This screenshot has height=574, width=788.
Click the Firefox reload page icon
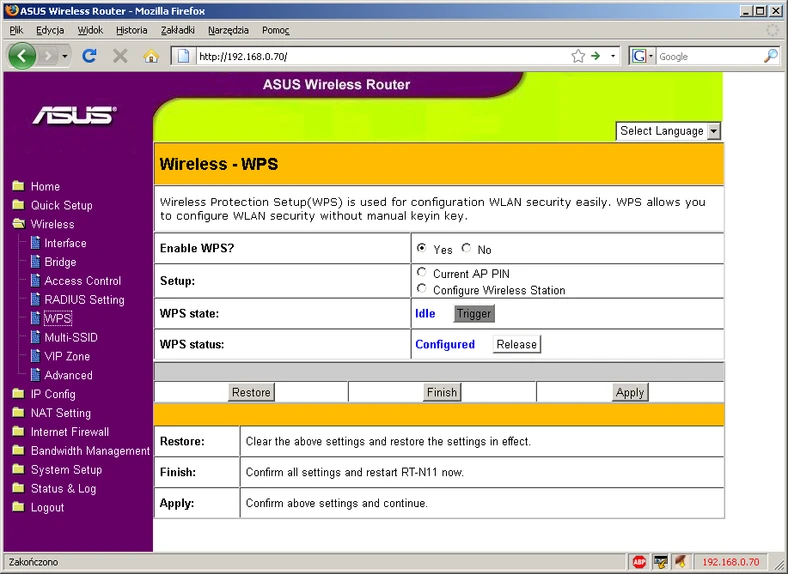click(x=90, y=56)
